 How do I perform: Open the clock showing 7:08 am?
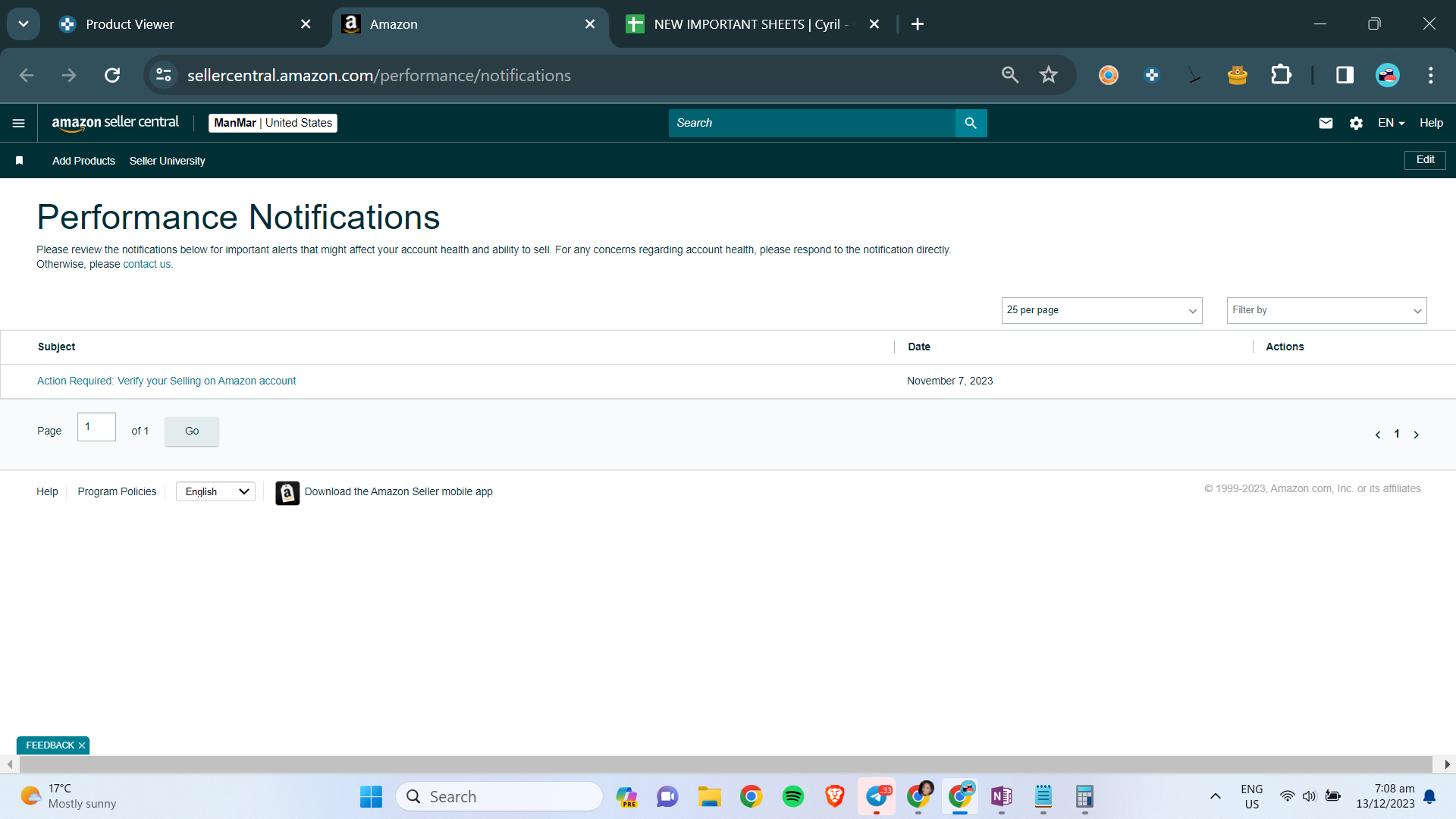tap(1385, 796)
